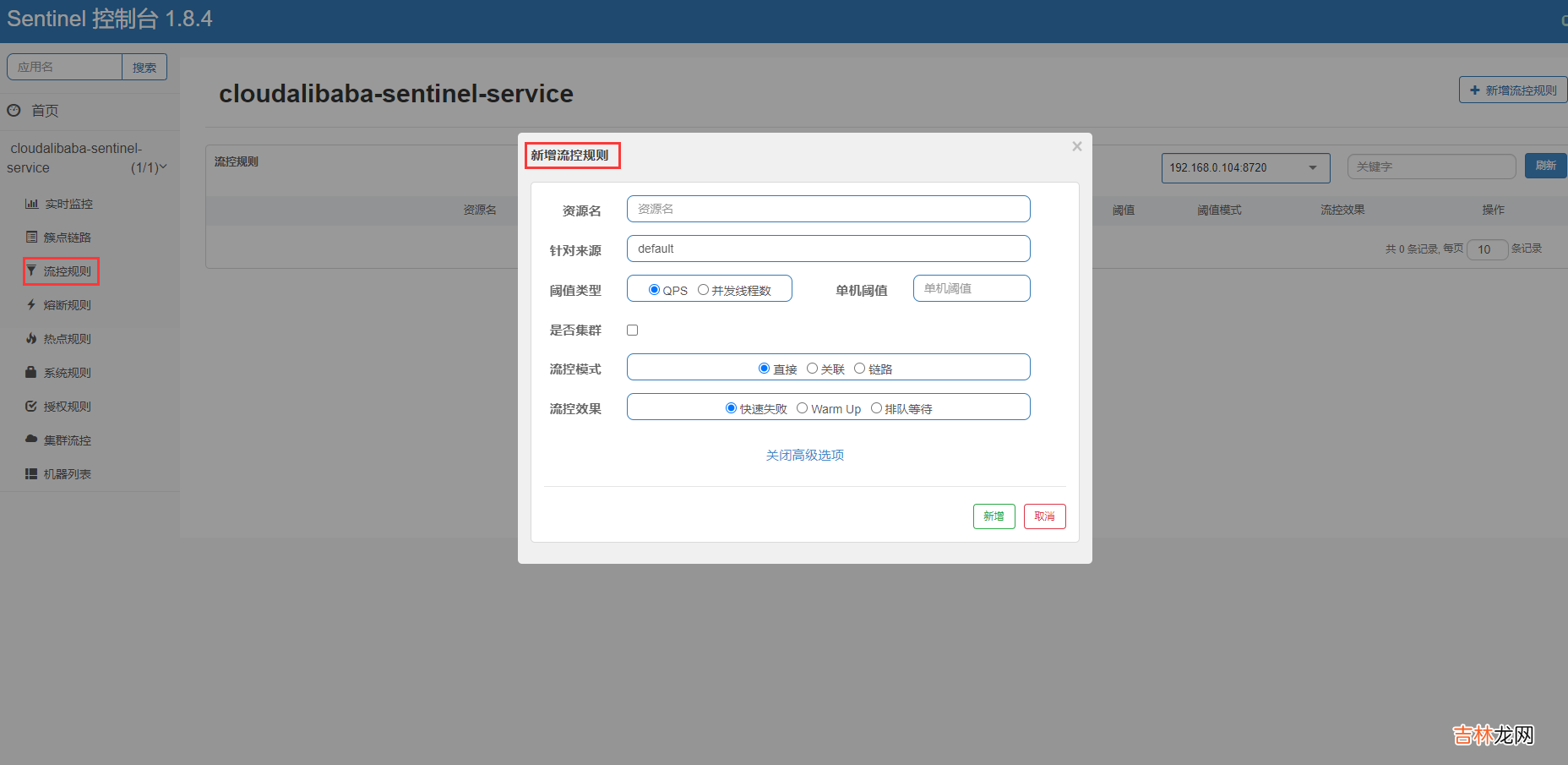Click the green 新增 button
1568x765 pixels.
click(x=994, y=516)
